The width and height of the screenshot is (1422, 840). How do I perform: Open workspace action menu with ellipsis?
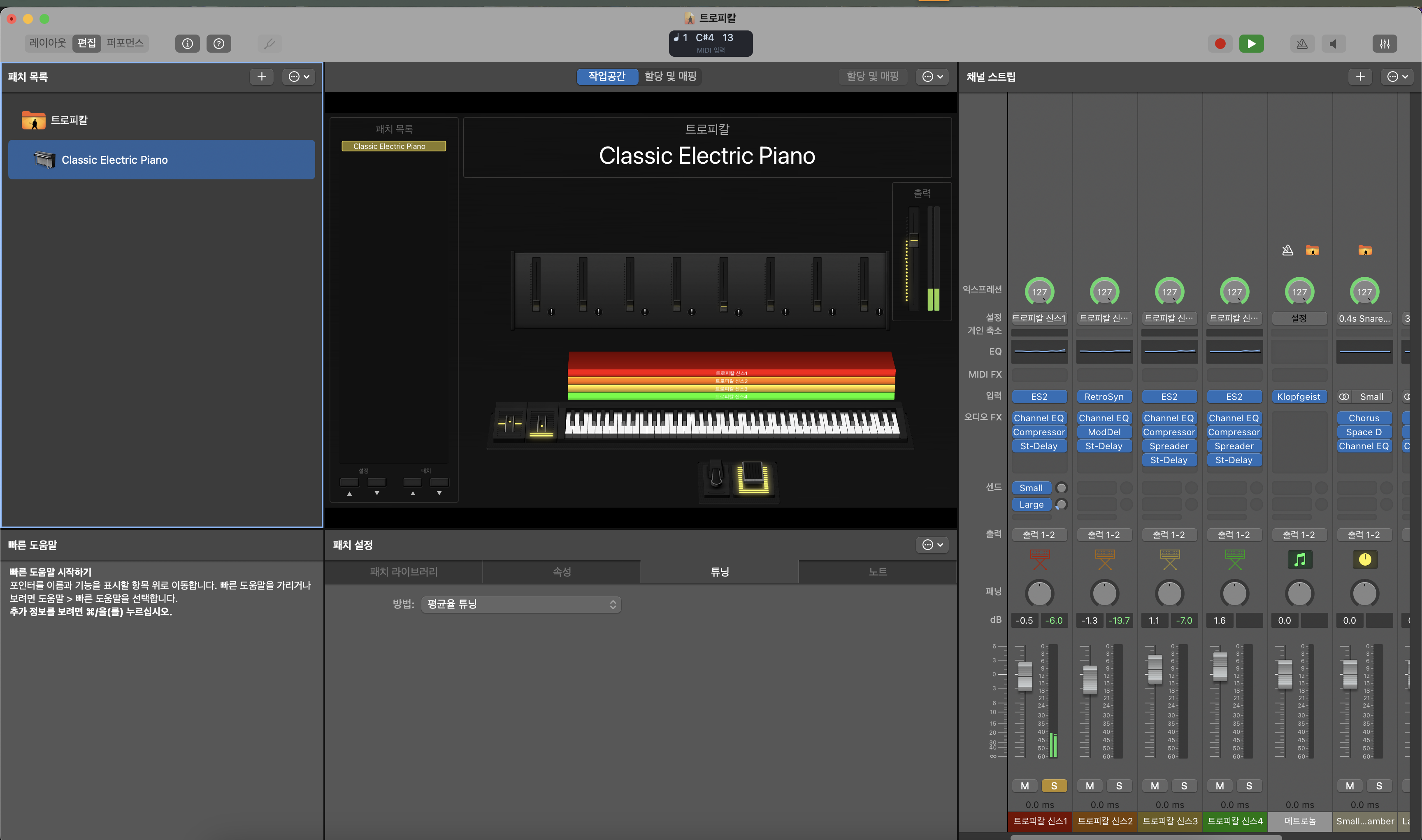coord(932,77)
